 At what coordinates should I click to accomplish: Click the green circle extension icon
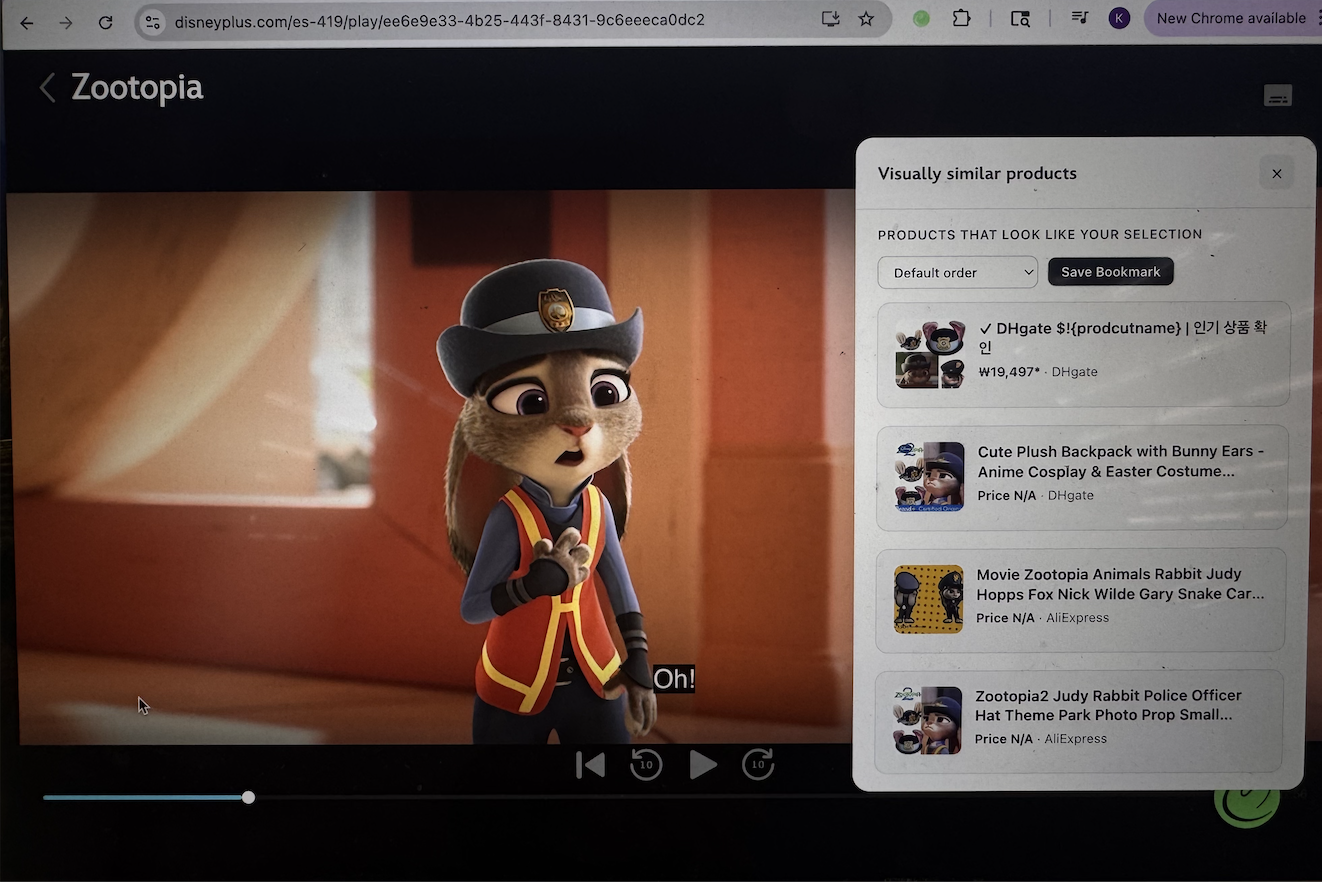tap(922, 19)
